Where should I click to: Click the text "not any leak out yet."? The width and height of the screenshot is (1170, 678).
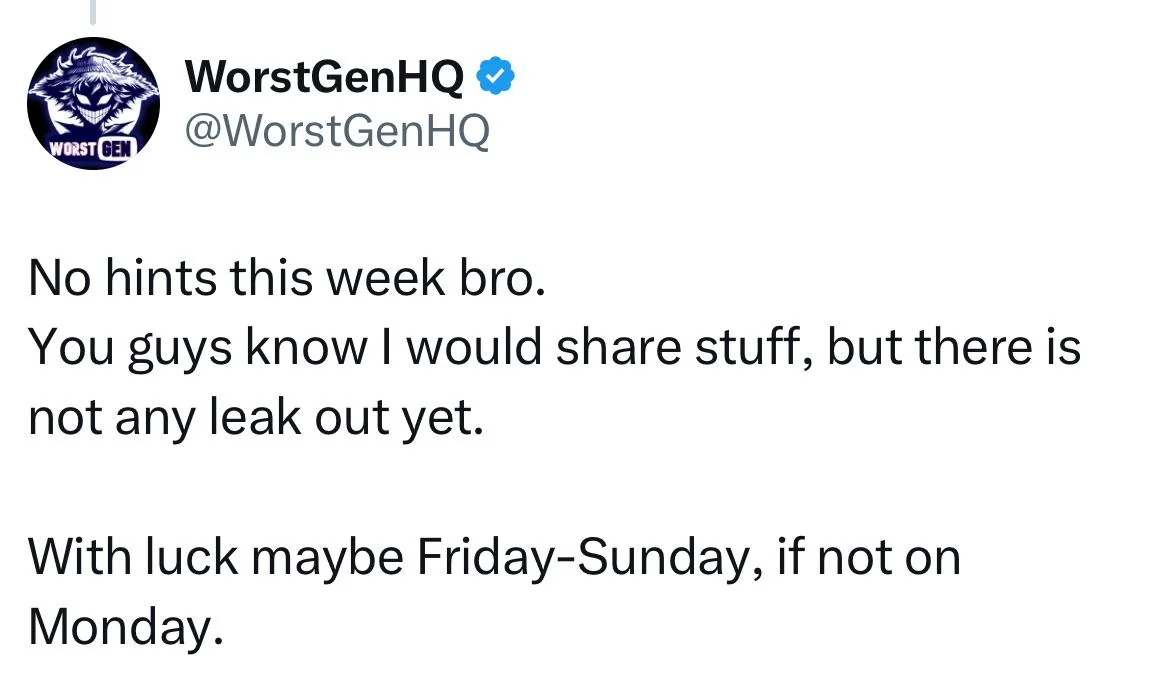coord(256,418)
